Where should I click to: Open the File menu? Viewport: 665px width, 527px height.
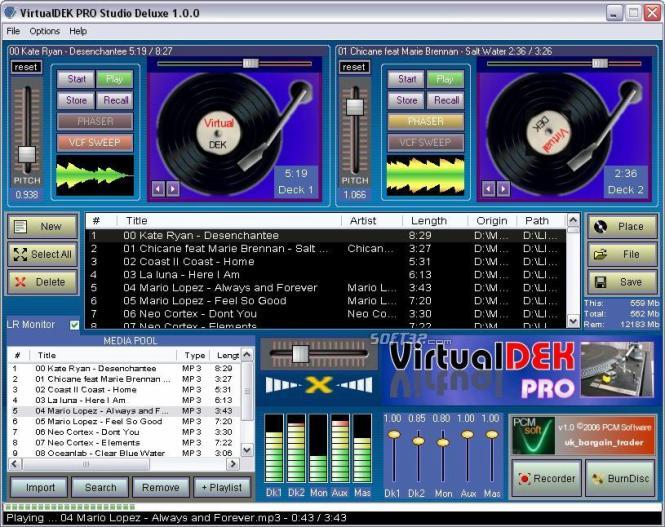13,31
